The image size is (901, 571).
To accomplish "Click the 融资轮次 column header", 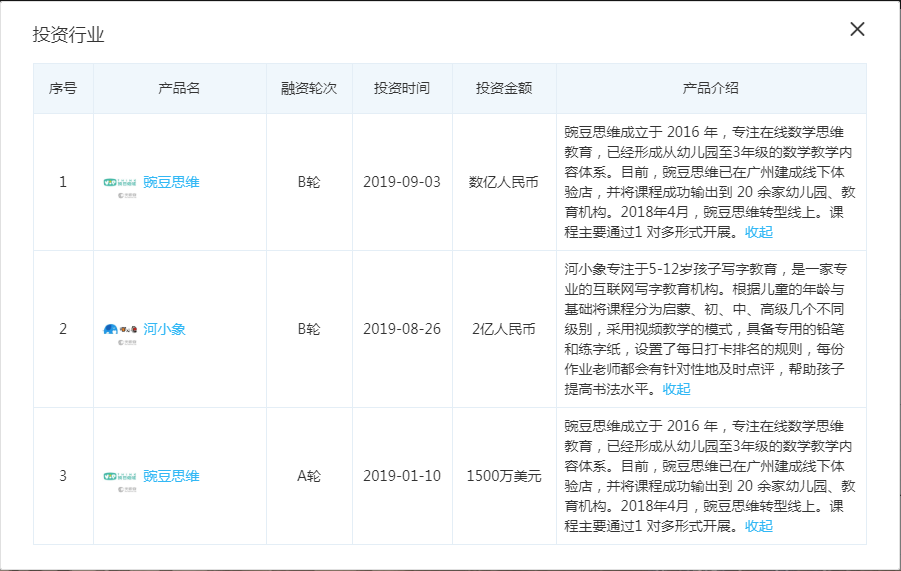I will tap(309, 88).
